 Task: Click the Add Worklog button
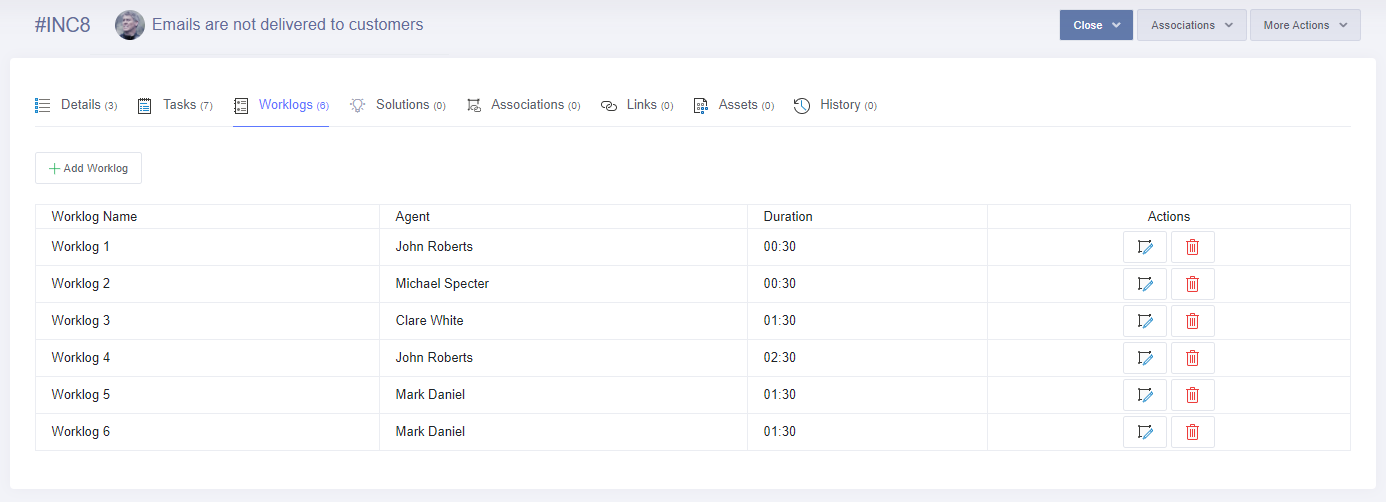(x=88, y=168)
